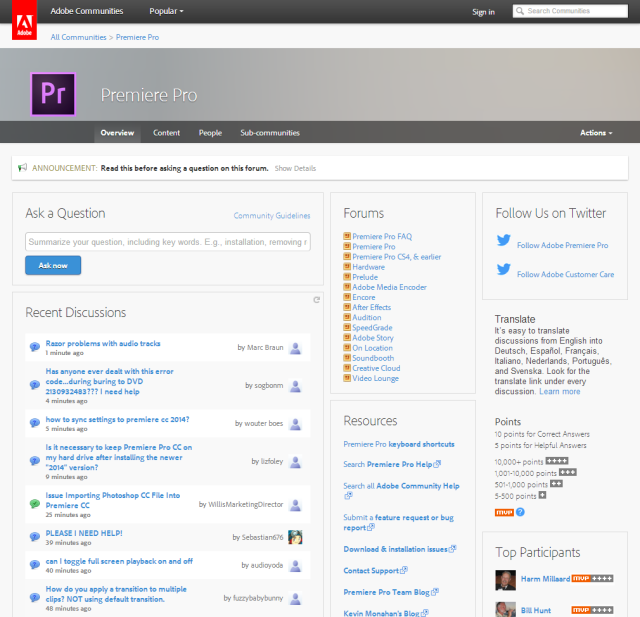The height and width of the screenshot is (617, 640).
Task: Click the red Adobe logo icon
Action: (x=24, y=20)
